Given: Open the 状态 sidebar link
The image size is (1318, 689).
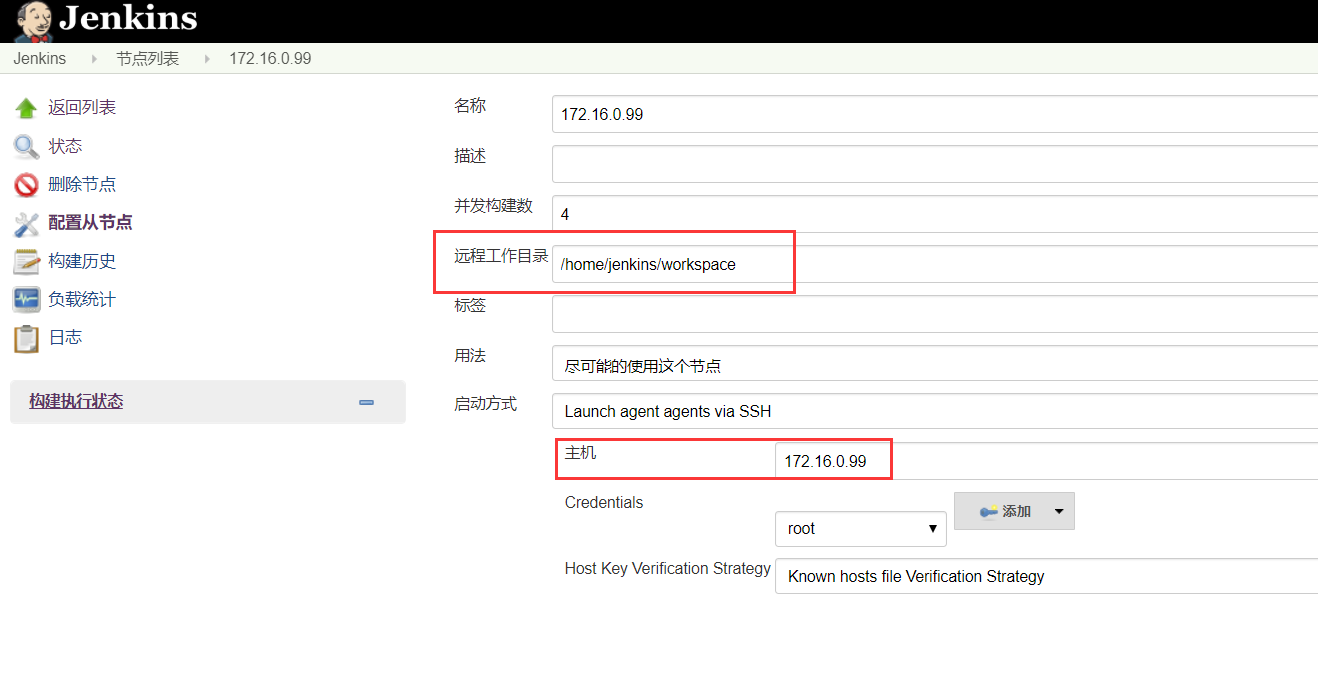Looking at the screenshot, I should 65,146.
